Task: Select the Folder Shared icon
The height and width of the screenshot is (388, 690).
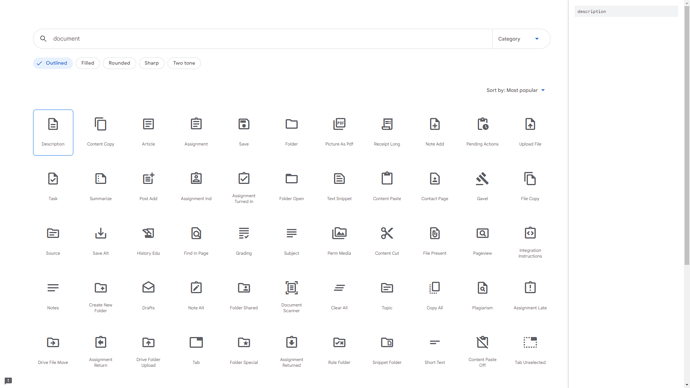Action: click(x=244, y=288)
